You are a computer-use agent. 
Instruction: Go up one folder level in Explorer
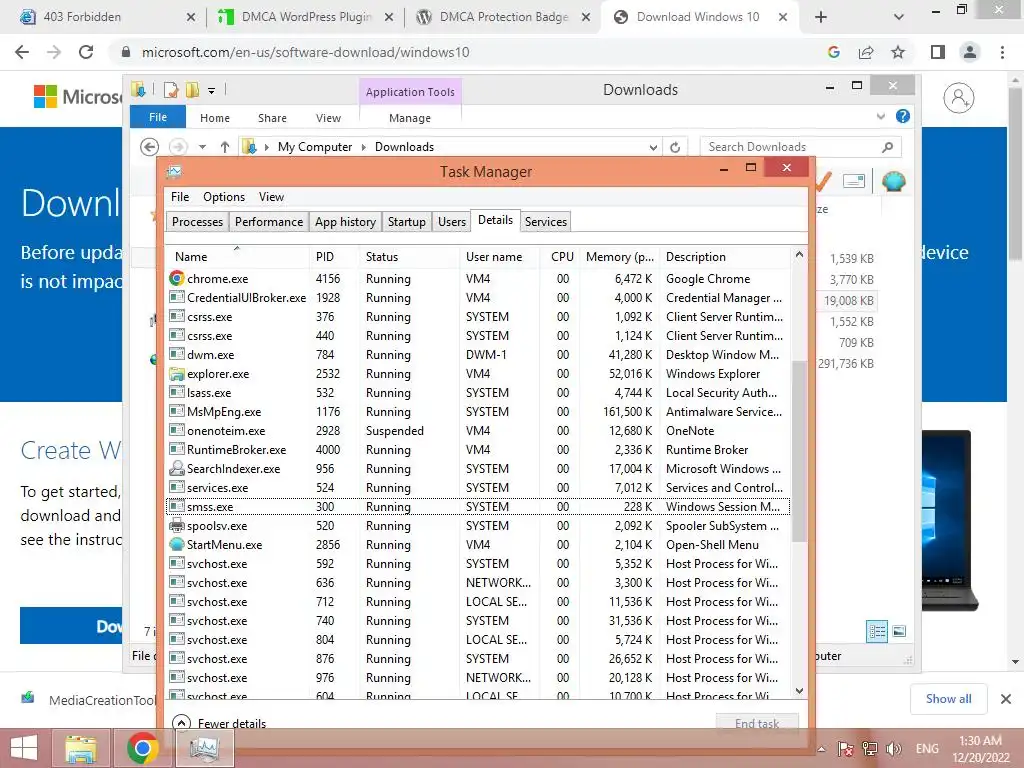[225, 147]
